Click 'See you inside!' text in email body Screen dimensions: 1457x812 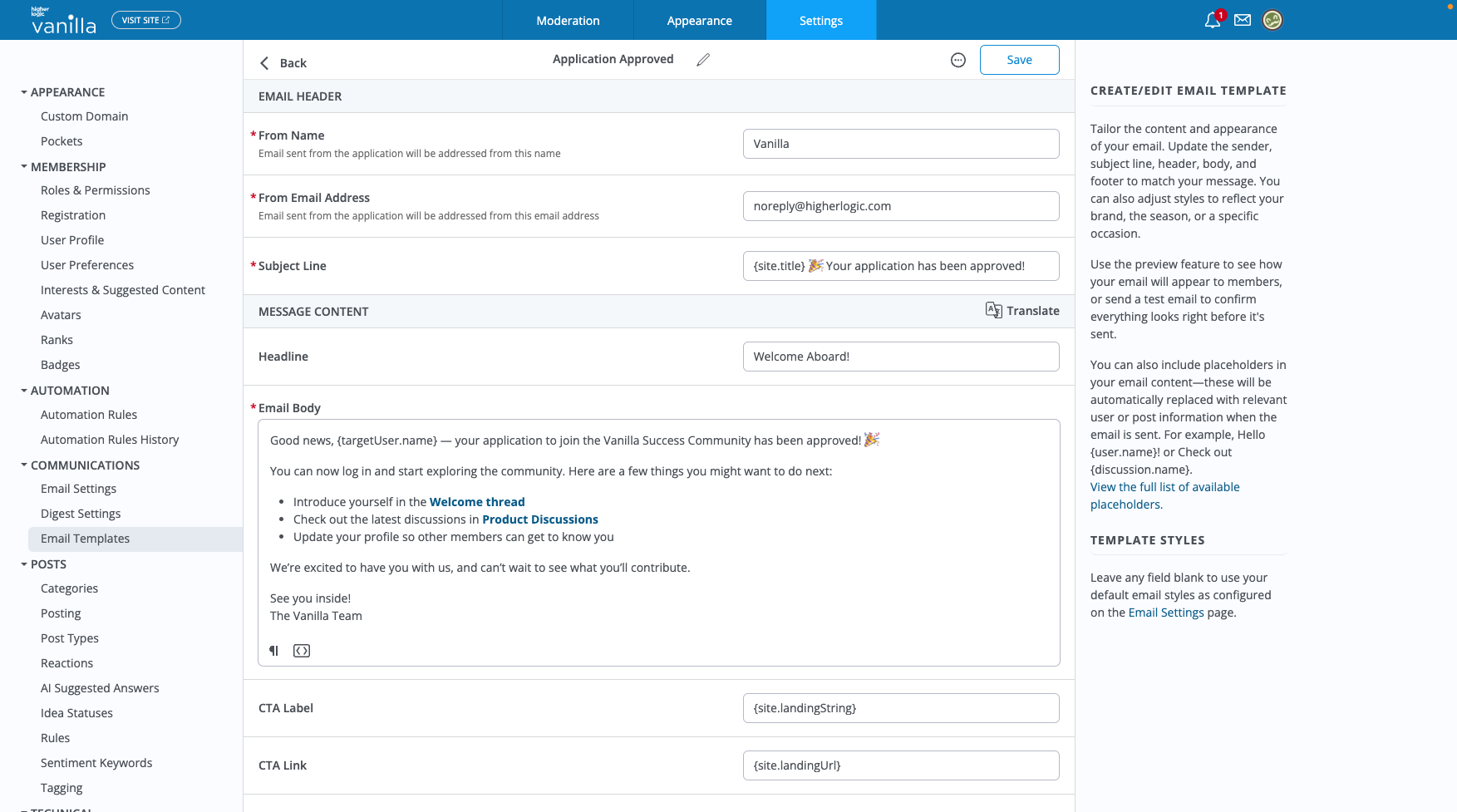click(310, 598)
